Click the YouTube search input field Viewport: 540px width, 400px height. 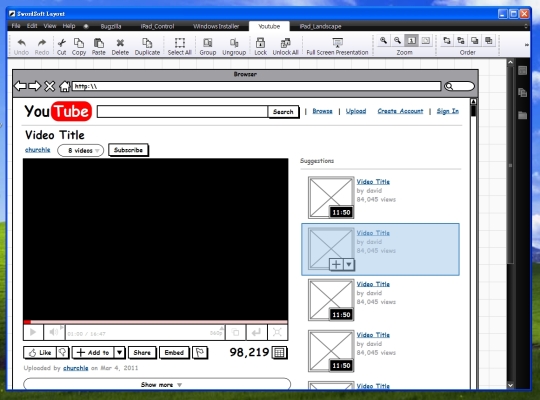click(x=182, y=112)
